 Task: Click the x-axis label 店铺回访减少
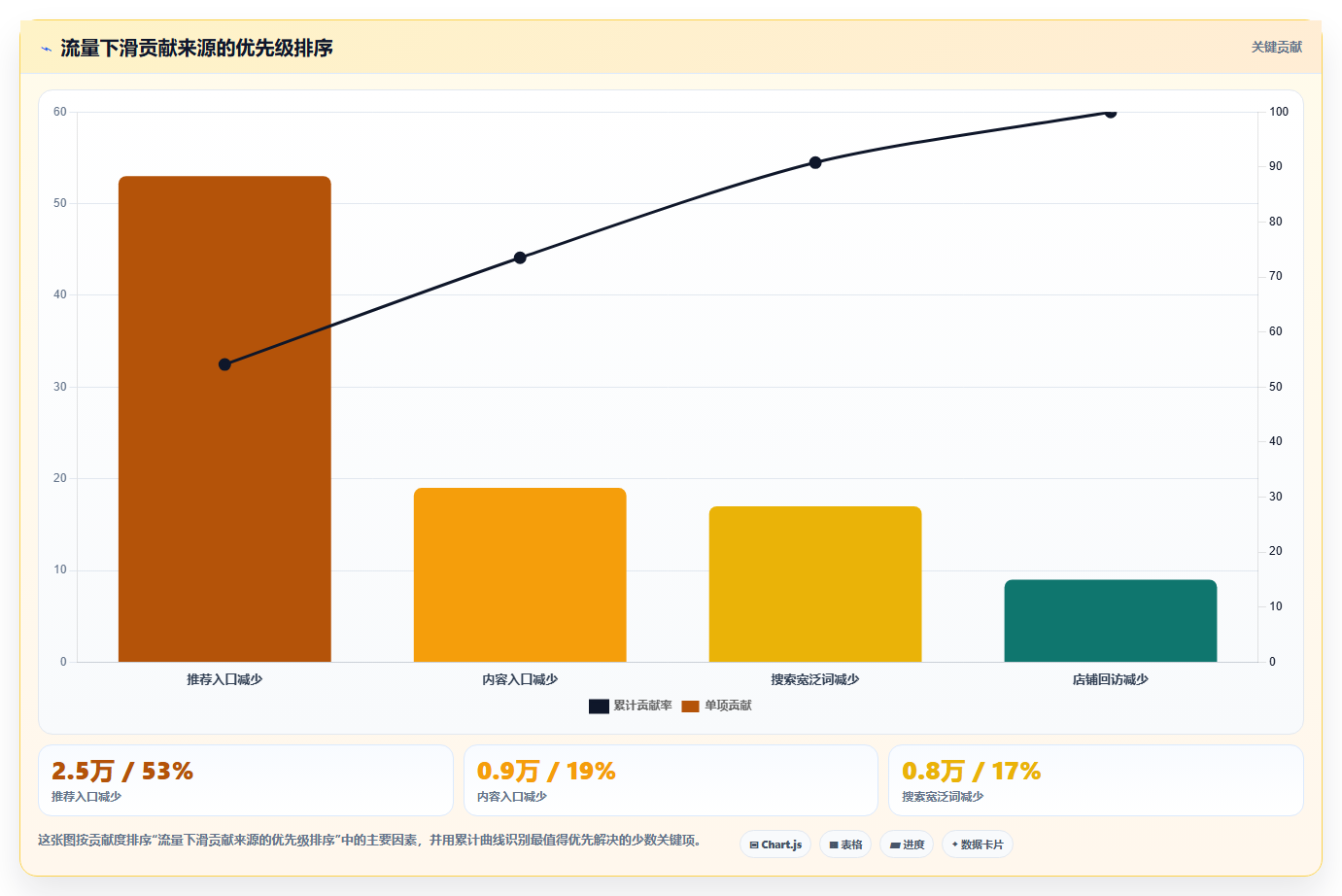point(1111,679)
